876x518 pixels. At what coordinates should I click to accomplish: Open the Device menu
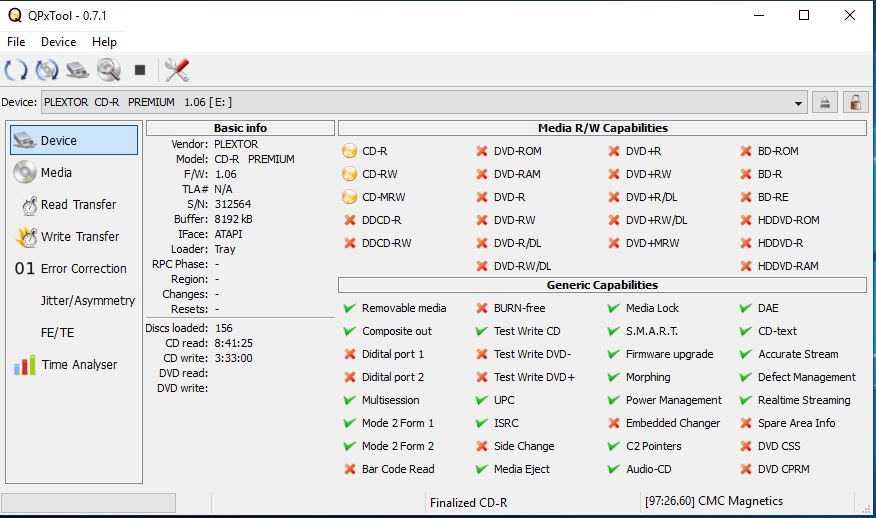click(x=58, y=41)
